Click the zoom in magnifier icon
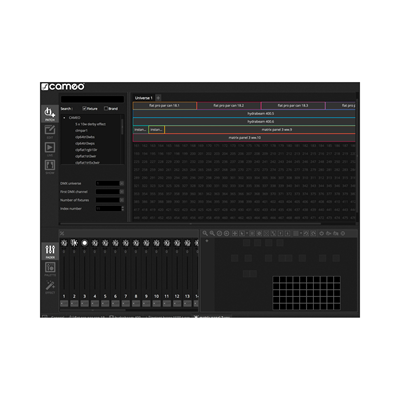 tap(205, 233)
